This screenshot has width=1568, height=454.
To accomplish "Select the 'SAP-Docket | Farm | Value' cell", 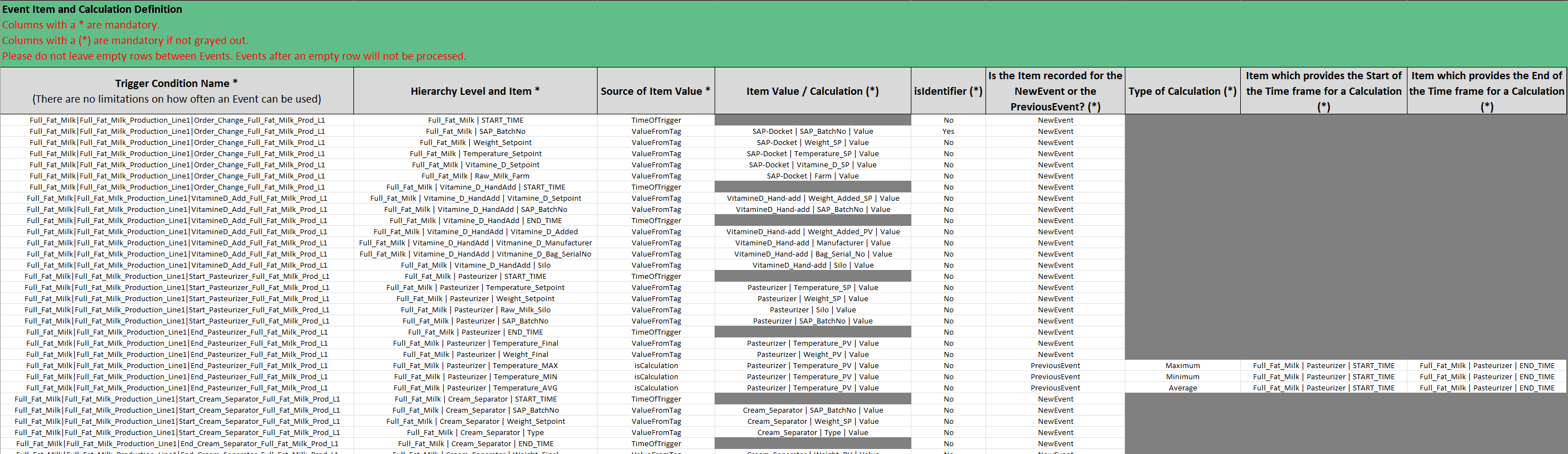I will click(x=812, y=176).
